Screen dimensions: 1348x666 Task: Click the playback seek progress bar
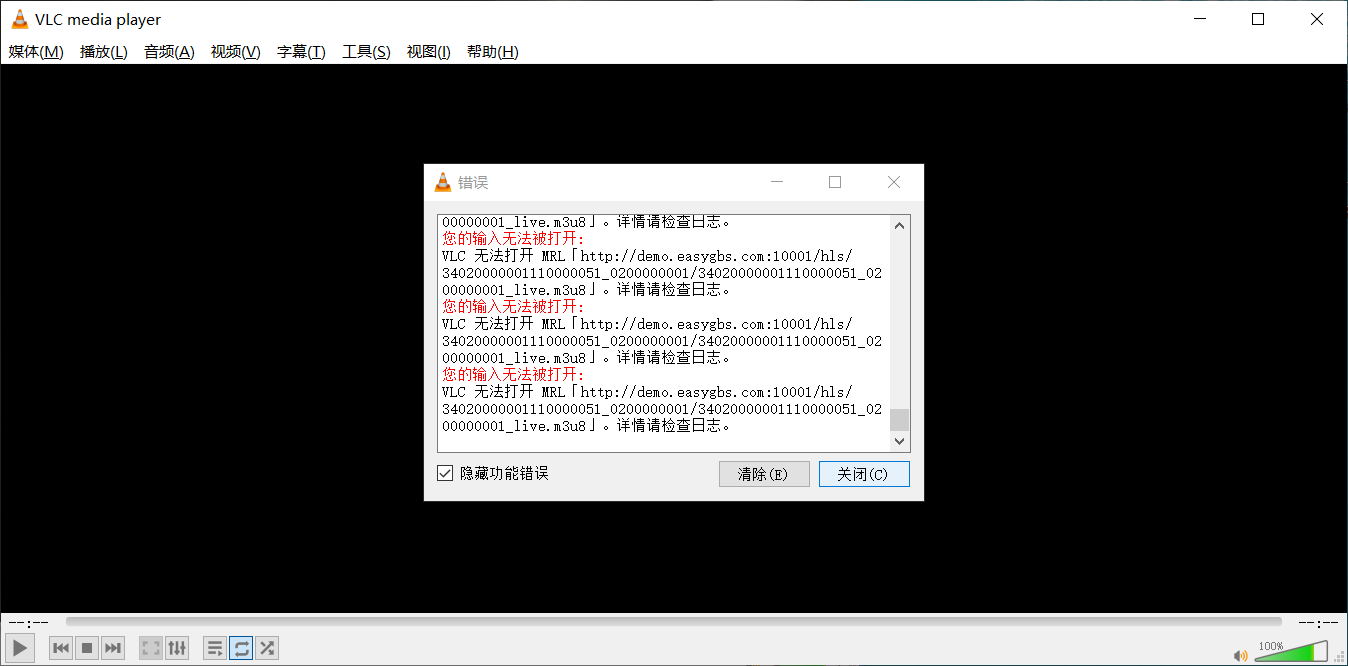[x=673, y=622]
